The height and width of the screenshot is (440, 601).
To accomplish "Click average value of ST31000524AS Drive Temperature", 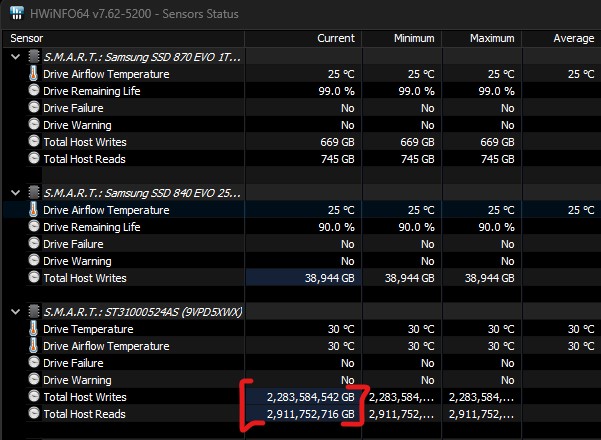I will (x=581, y=329).
